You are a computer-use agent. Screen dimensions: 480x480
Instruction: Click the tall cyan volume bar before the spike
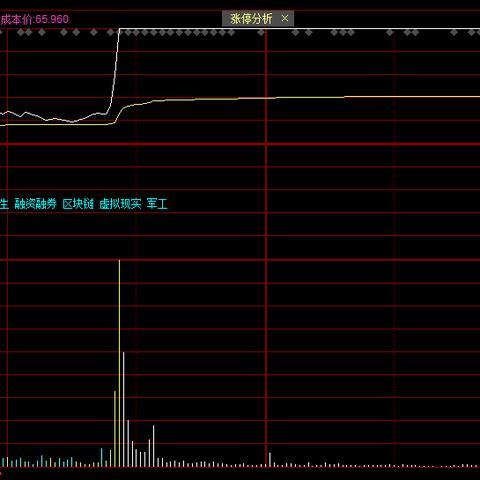tap(102, 457)
